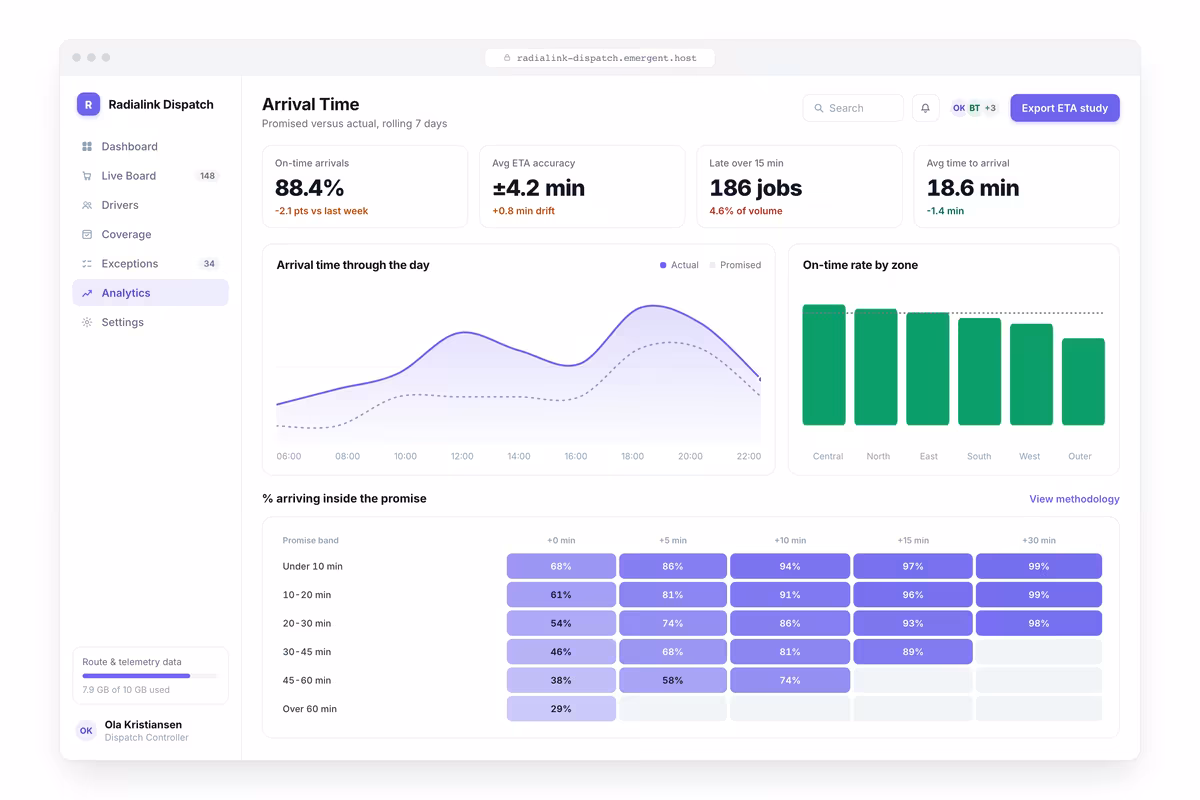1200x800 pixels.
Task: Click Ola Kristiansen's profile avatar
Action: [x=86, y=731]
